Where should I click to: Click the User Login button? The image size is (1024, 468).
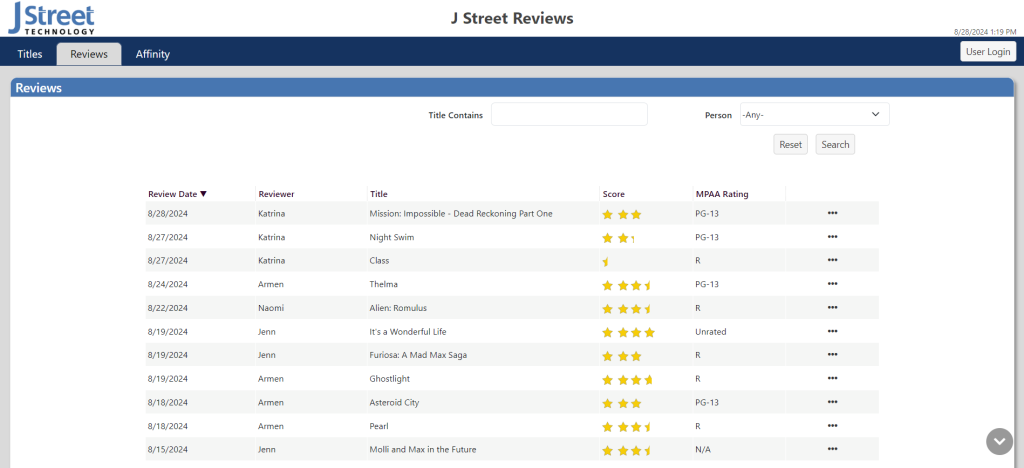click(988, 52)
